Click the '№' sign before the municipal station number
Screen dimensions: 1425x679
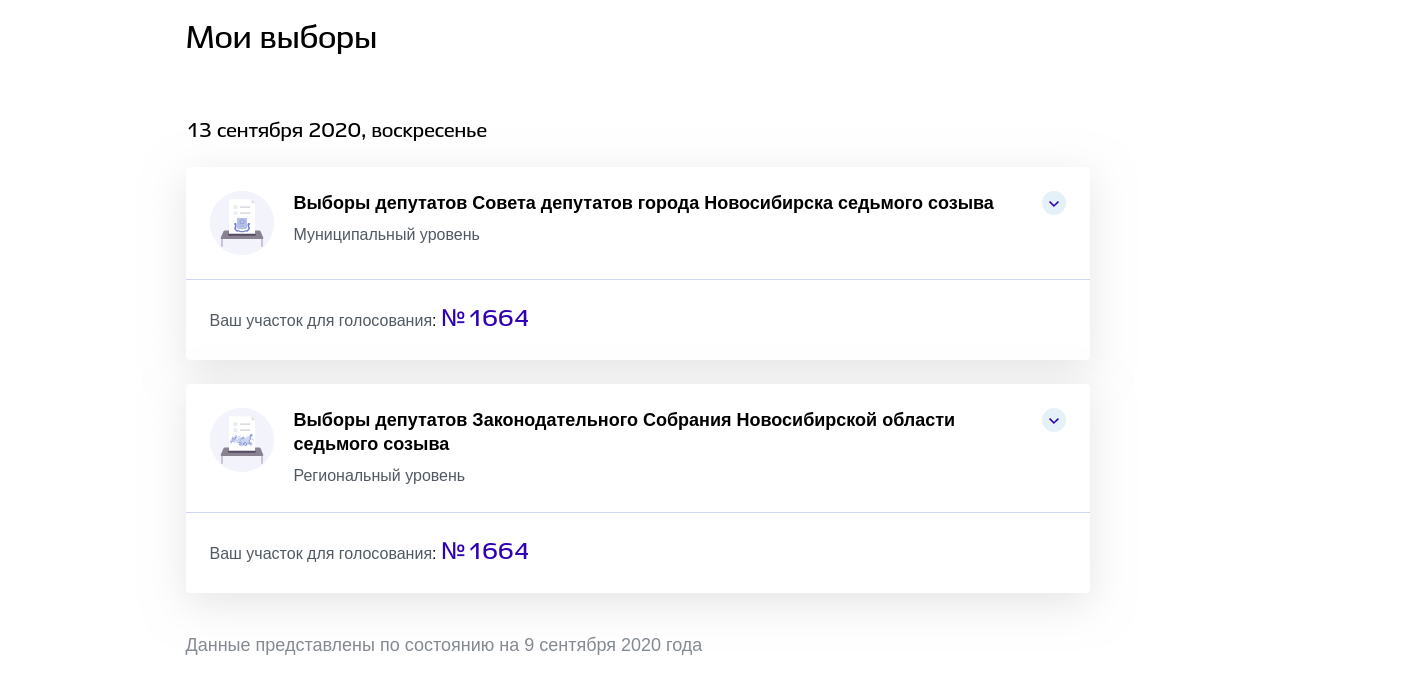click(453, 319)
